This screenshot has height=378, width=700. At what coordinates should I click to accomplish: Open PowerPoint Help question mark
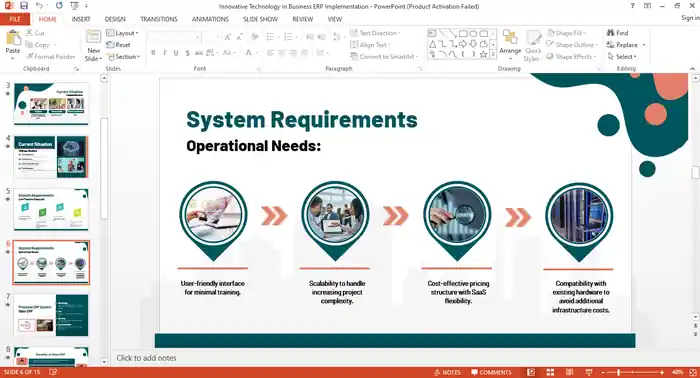632,6
